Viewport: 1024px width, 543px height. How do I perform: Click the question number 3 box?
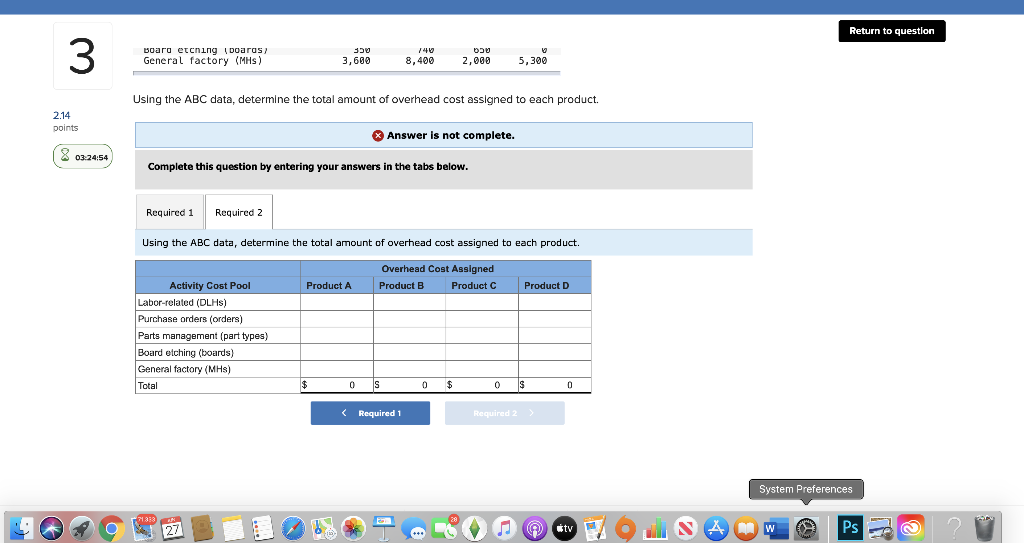click(x=83, y=56)
